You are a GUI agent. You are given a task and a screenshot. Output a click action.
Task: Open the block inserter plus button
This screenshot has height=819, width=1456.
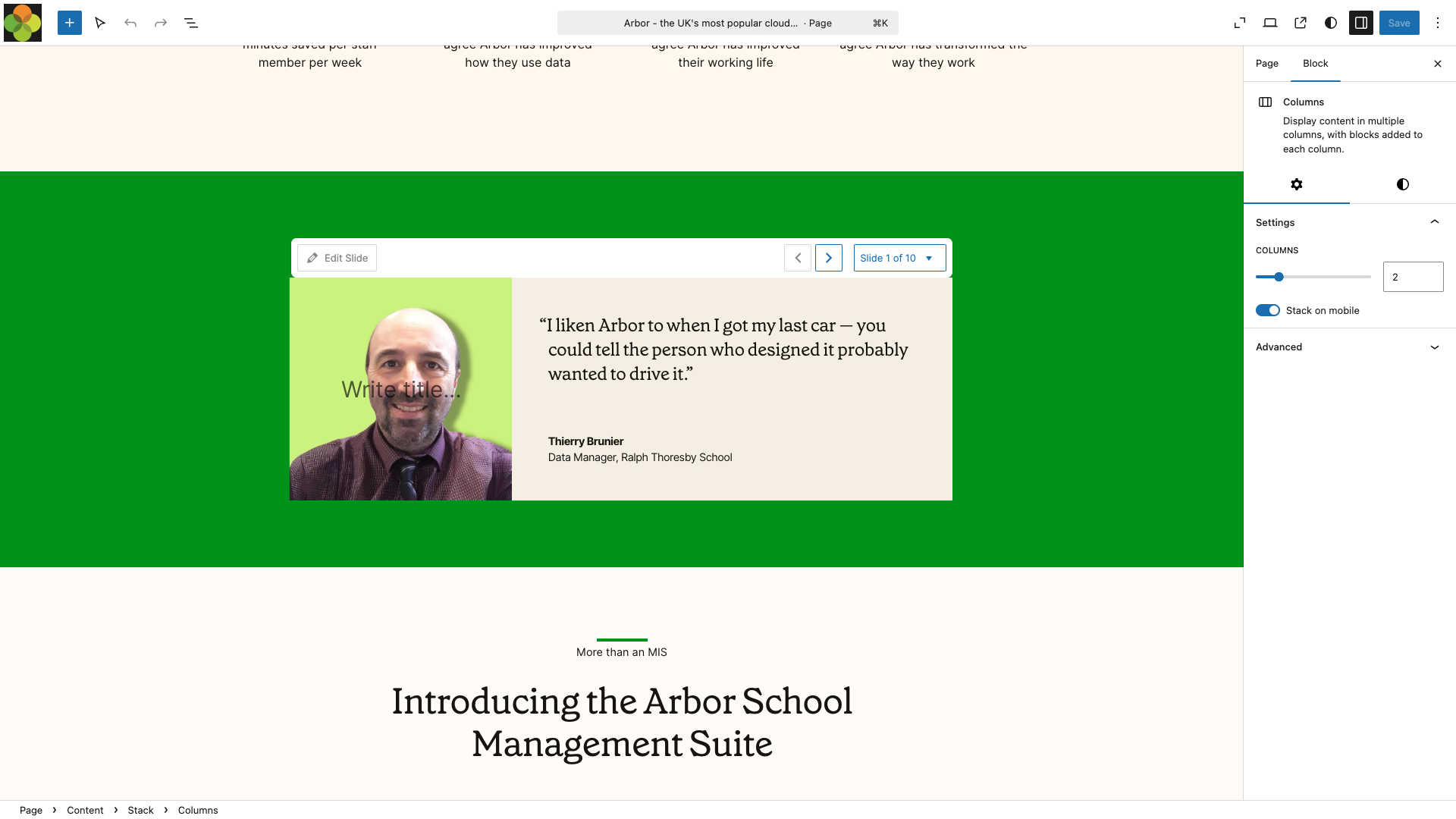(70, 23)
